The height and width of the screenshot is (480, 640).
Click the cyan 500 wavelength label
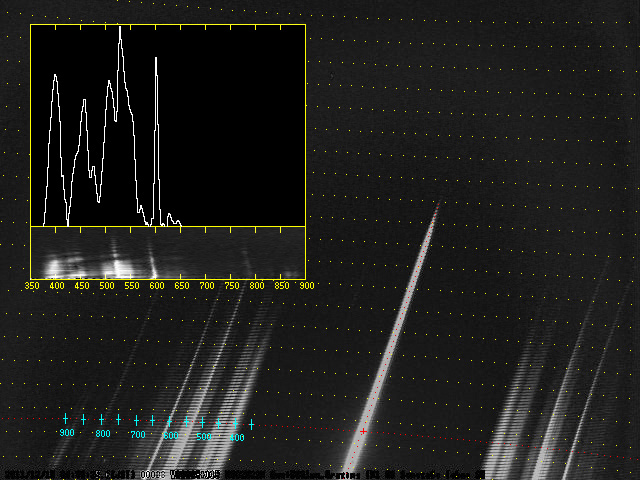point(204,437)
